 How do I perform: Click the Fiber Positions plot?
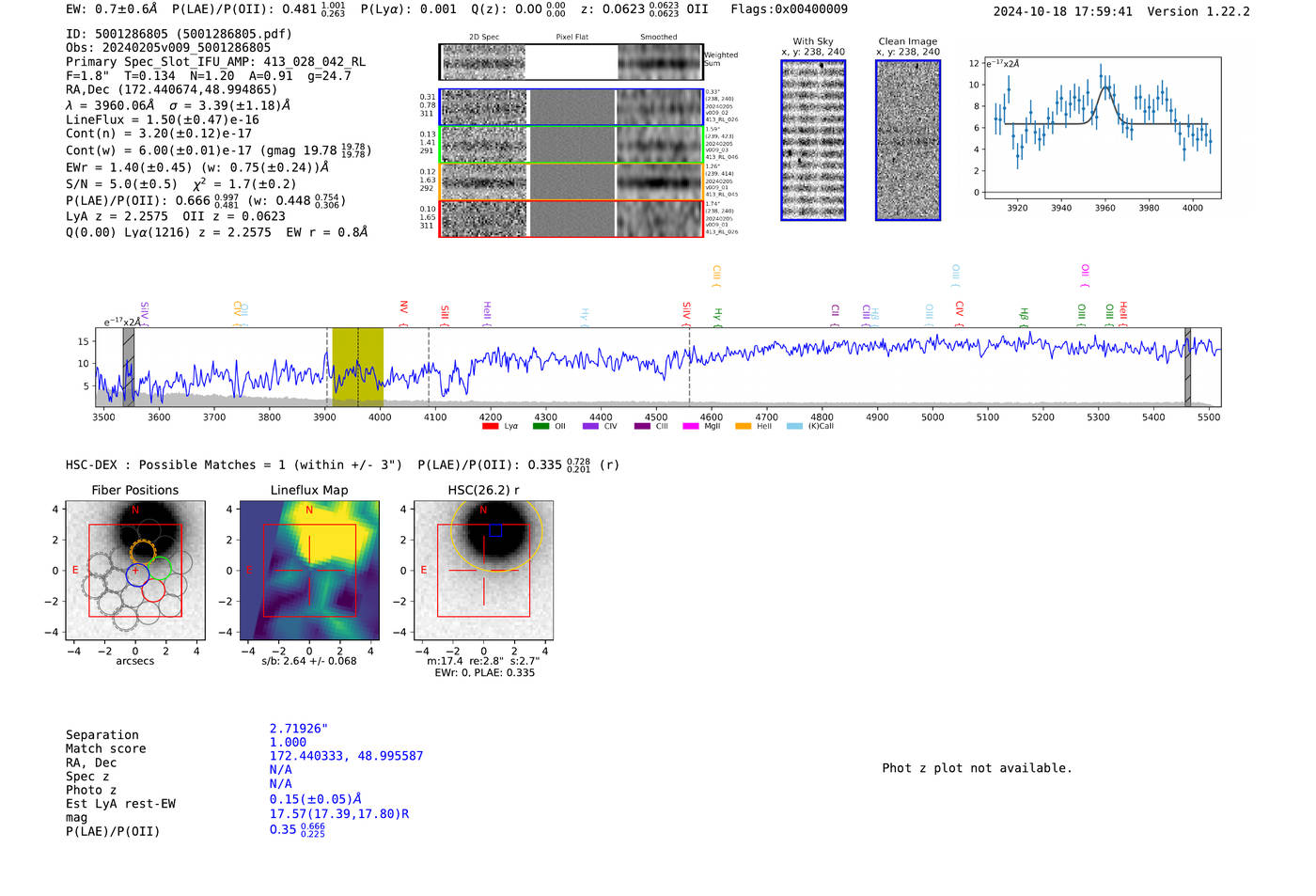click(x=134, y=571)
